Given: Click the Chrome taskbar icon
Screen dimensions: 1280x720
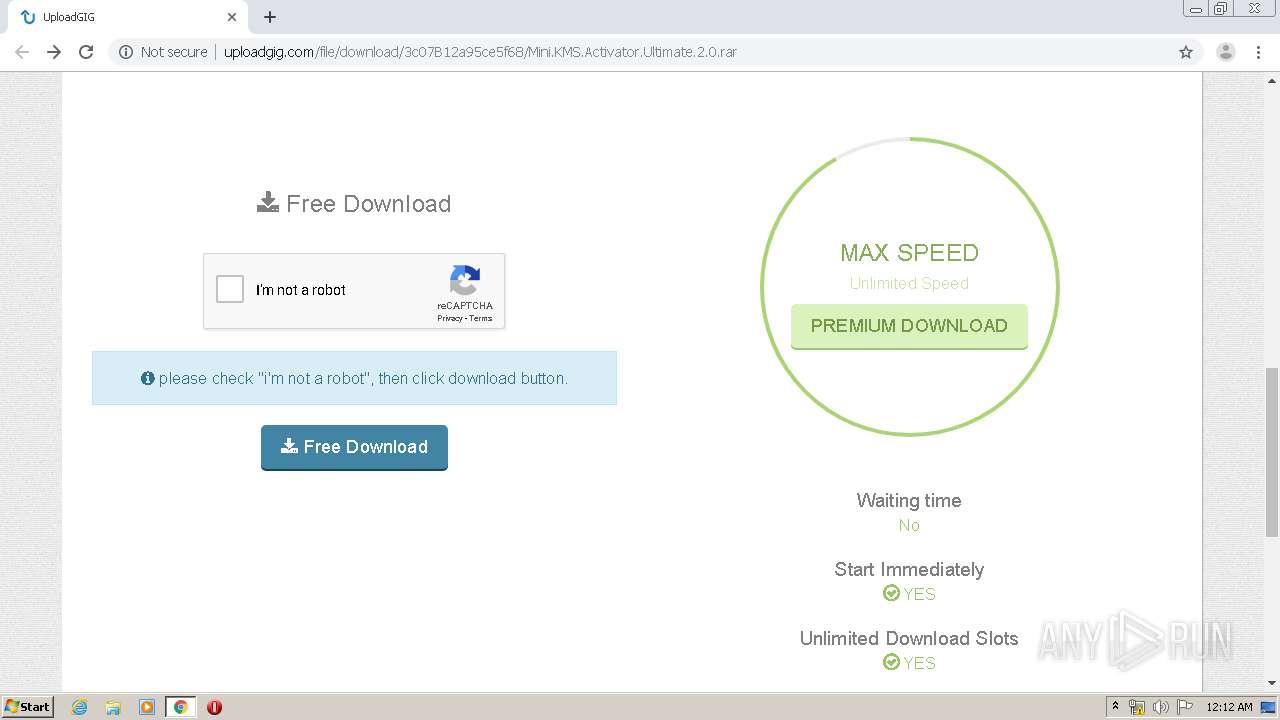Looking at the screenshot, I should pos(180,707).
